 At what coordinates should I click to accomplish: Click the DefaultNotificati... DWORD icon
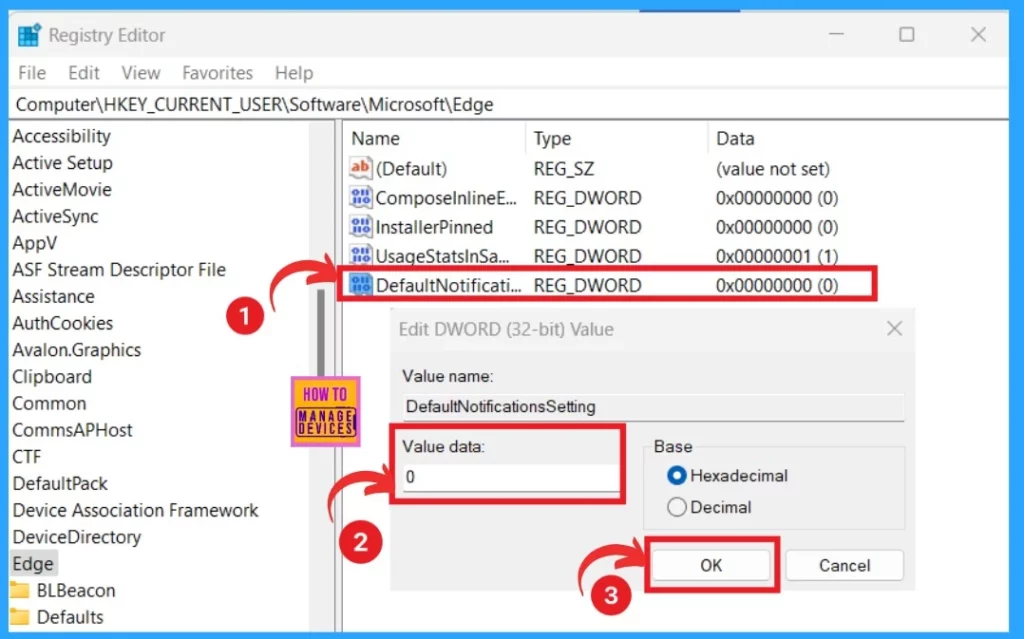coord(360,285)
